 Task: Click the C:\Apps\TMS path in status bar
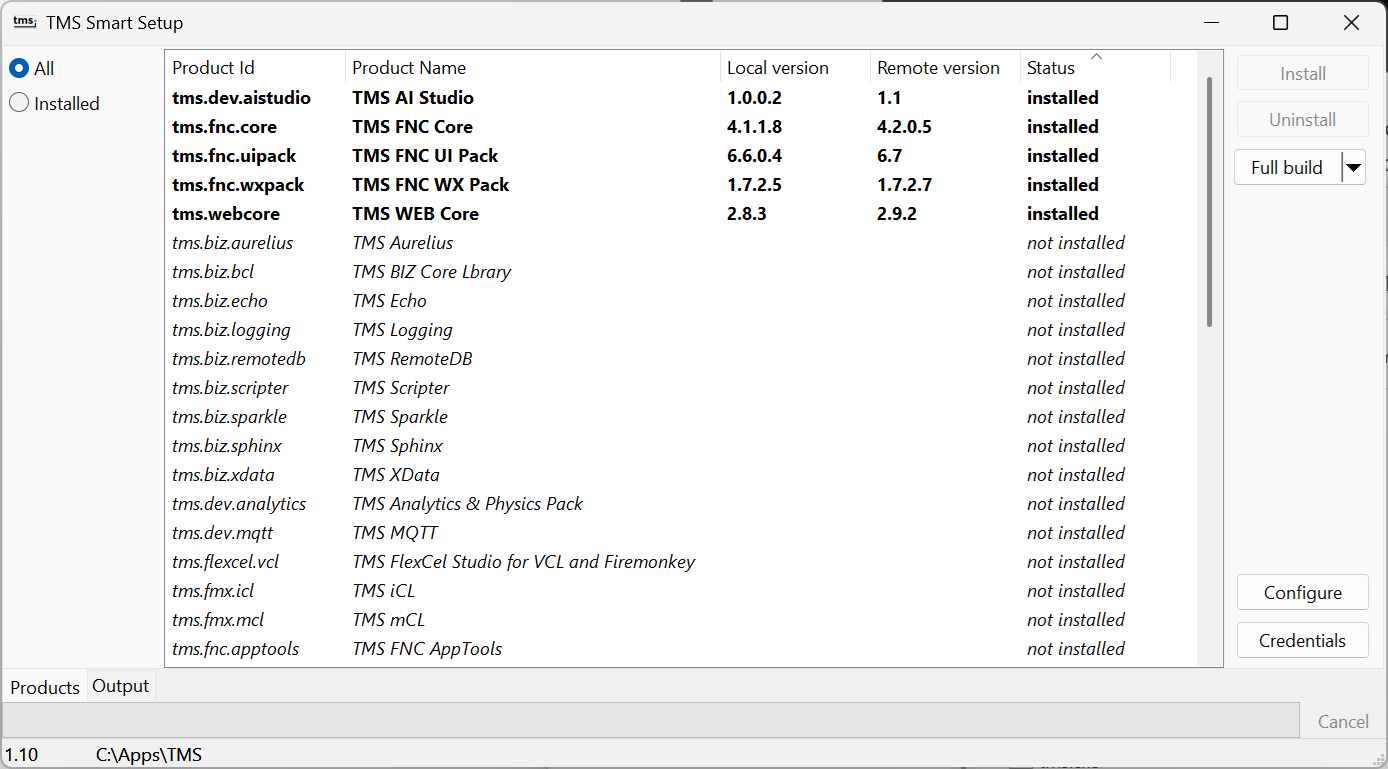tap(149, 755)
